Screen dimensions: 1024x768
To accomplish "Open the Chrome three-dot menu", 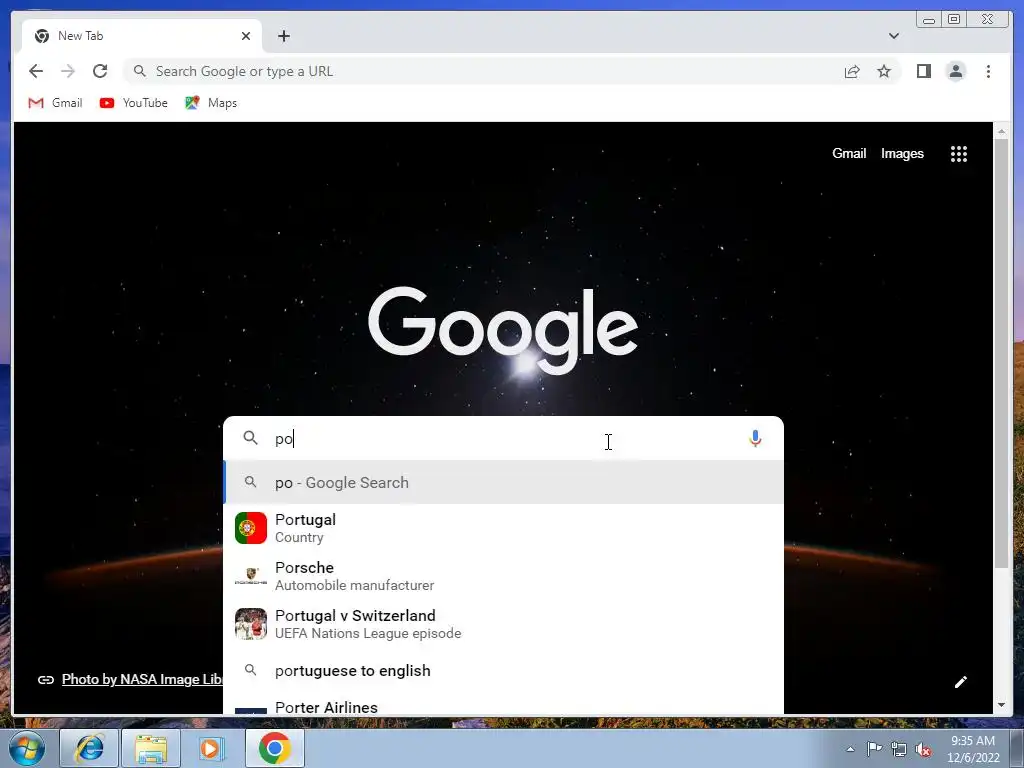I will click(x=988, y=71).
